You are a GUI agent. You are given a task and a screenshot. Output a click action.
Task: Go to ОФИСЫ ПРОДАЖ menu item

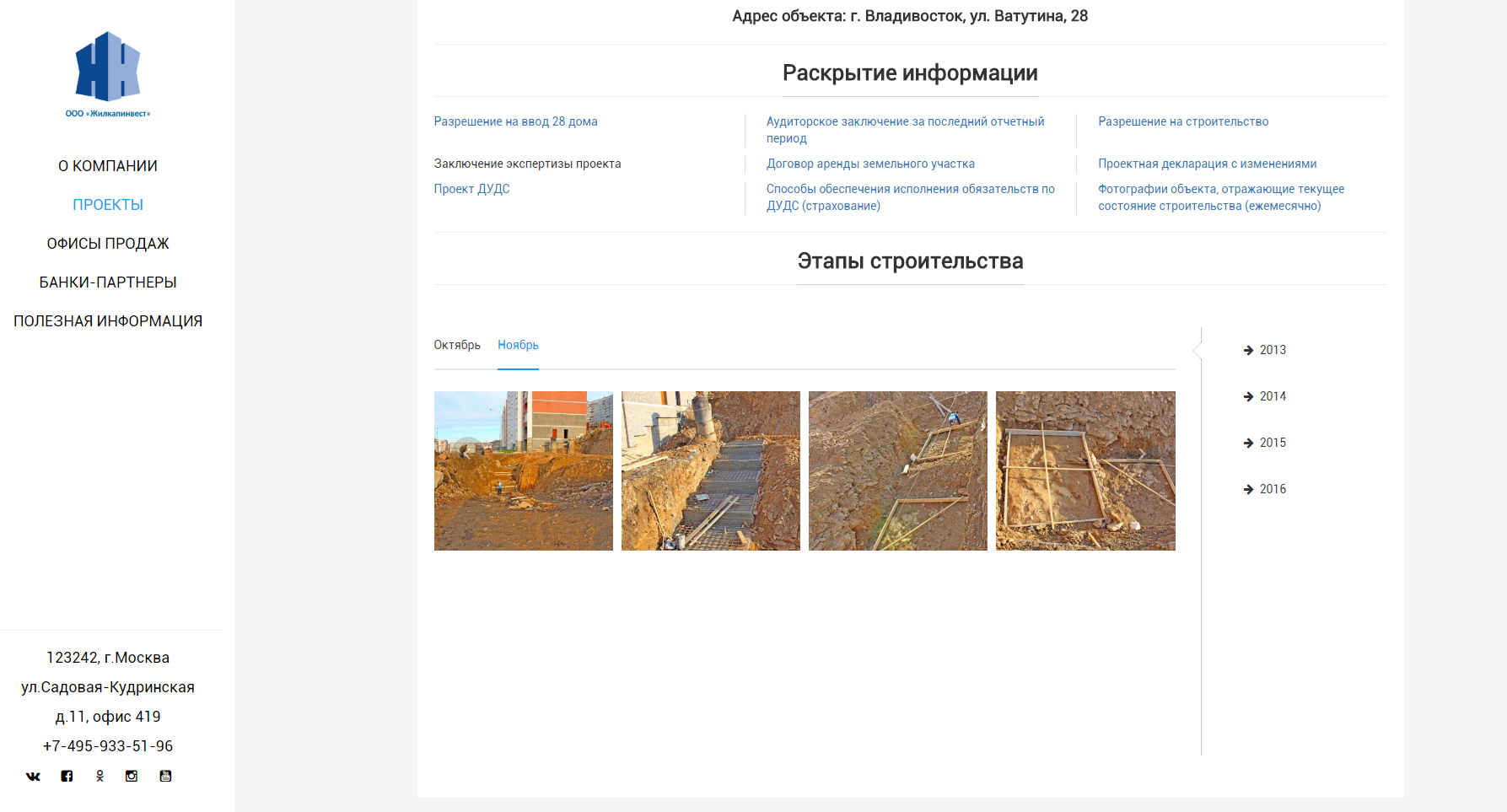point(108,244)
